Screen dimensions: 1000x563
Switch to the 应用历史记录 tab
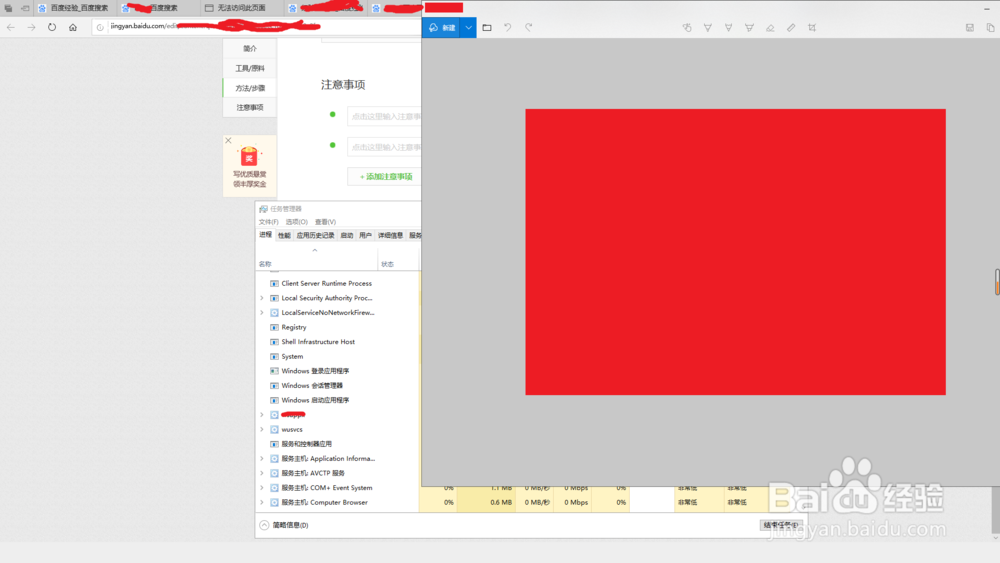click(x=315, y=235)
